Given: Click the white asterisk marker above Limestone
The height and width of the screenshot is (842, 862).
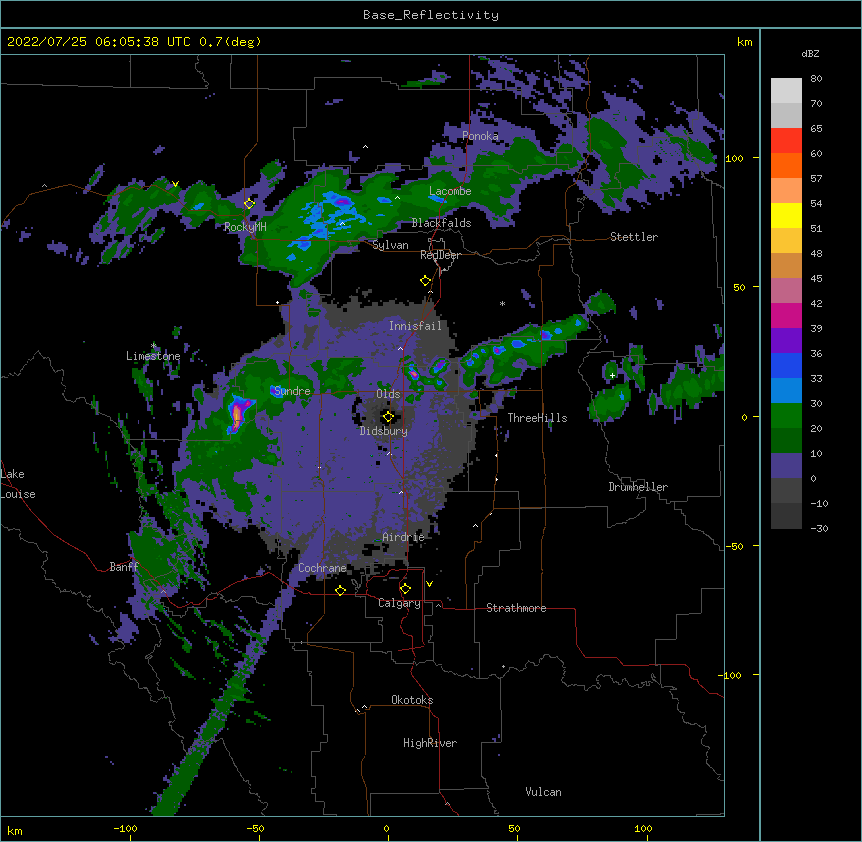Looking at the screenshot, I should 154,345.
